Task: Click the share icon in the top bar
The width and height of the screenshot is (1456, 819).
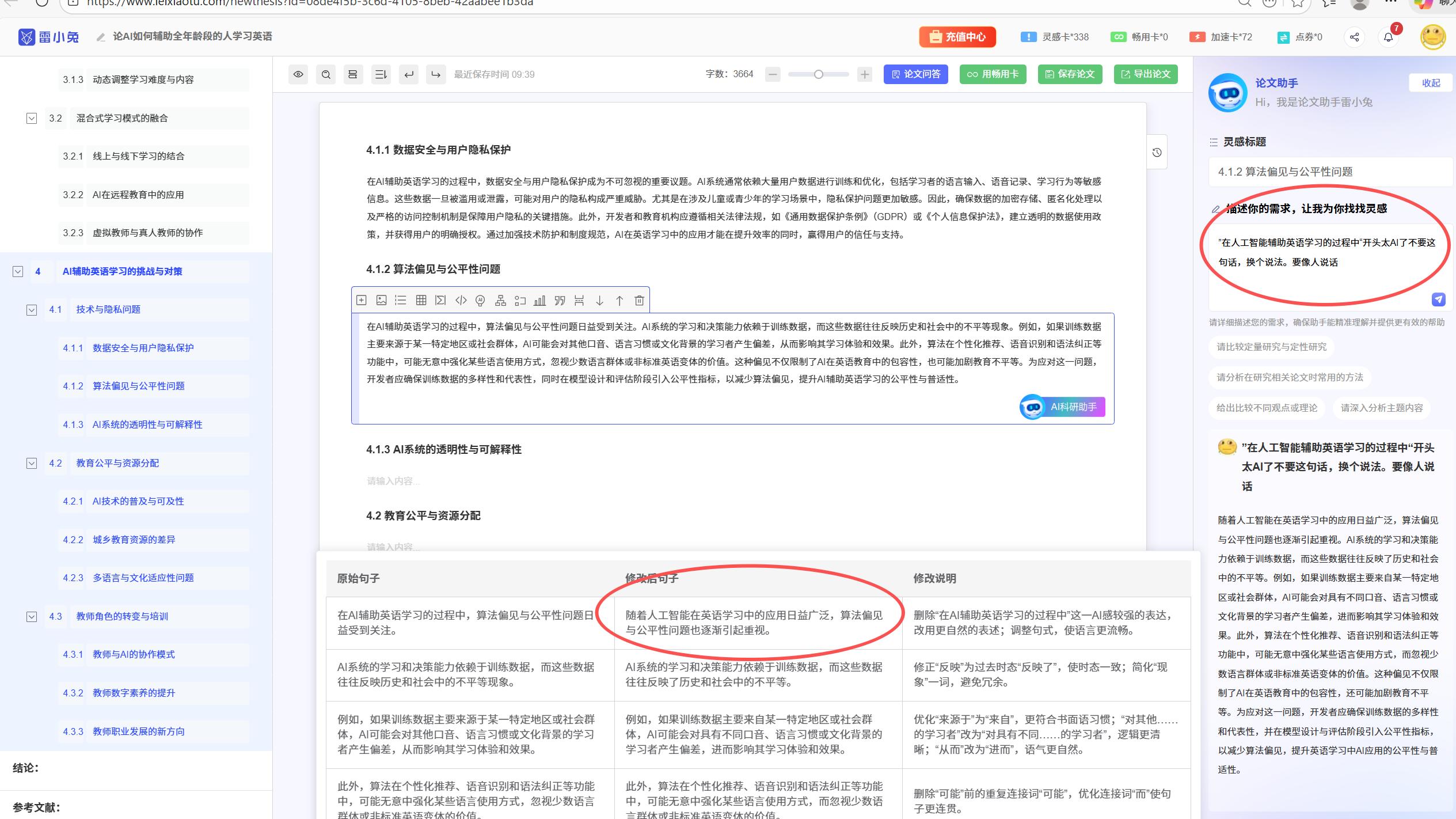Action: coord(1355,36)
